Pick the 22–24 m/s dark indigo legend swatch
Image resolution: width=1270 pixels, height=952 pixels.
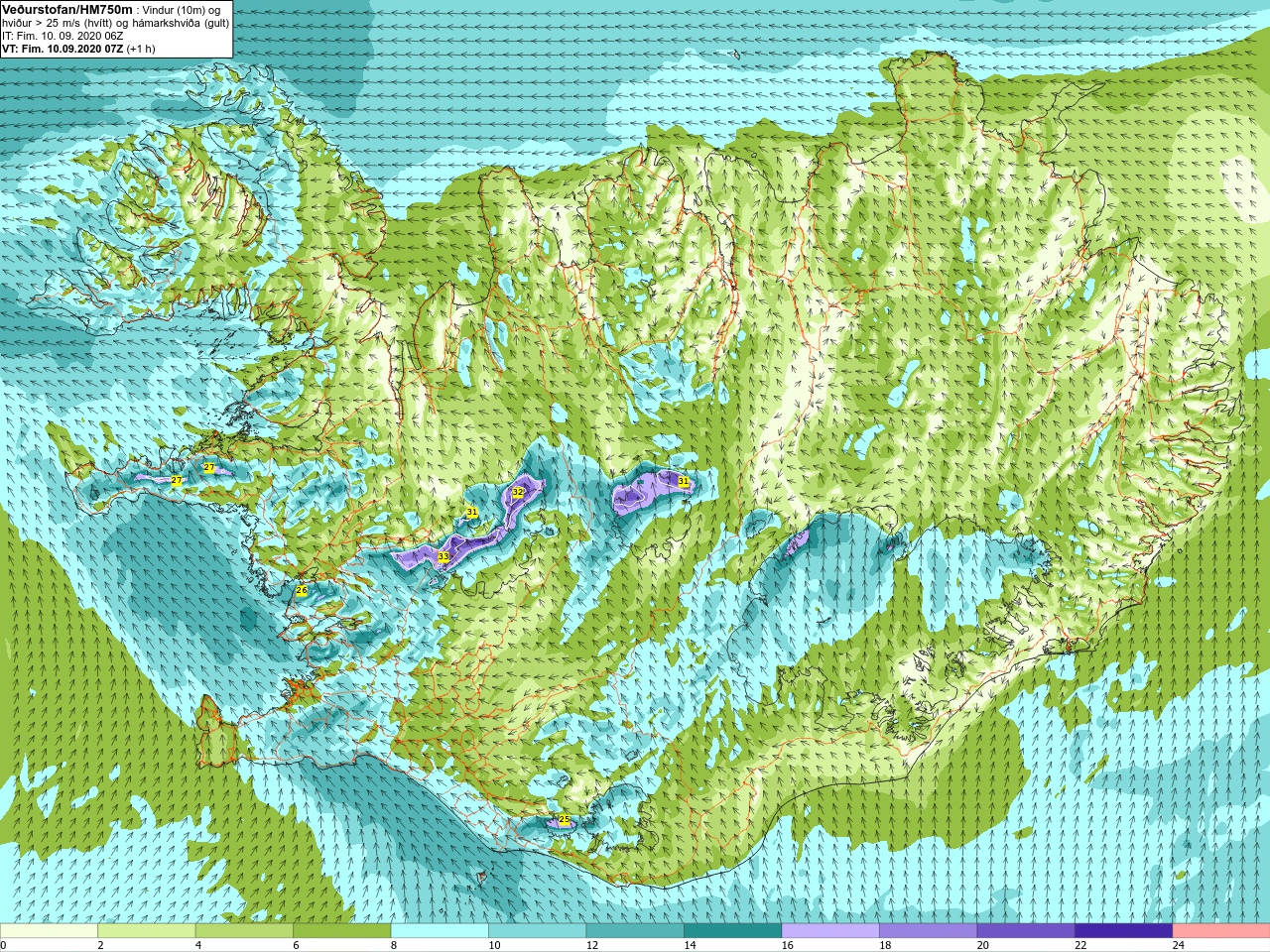[1123, 931]
